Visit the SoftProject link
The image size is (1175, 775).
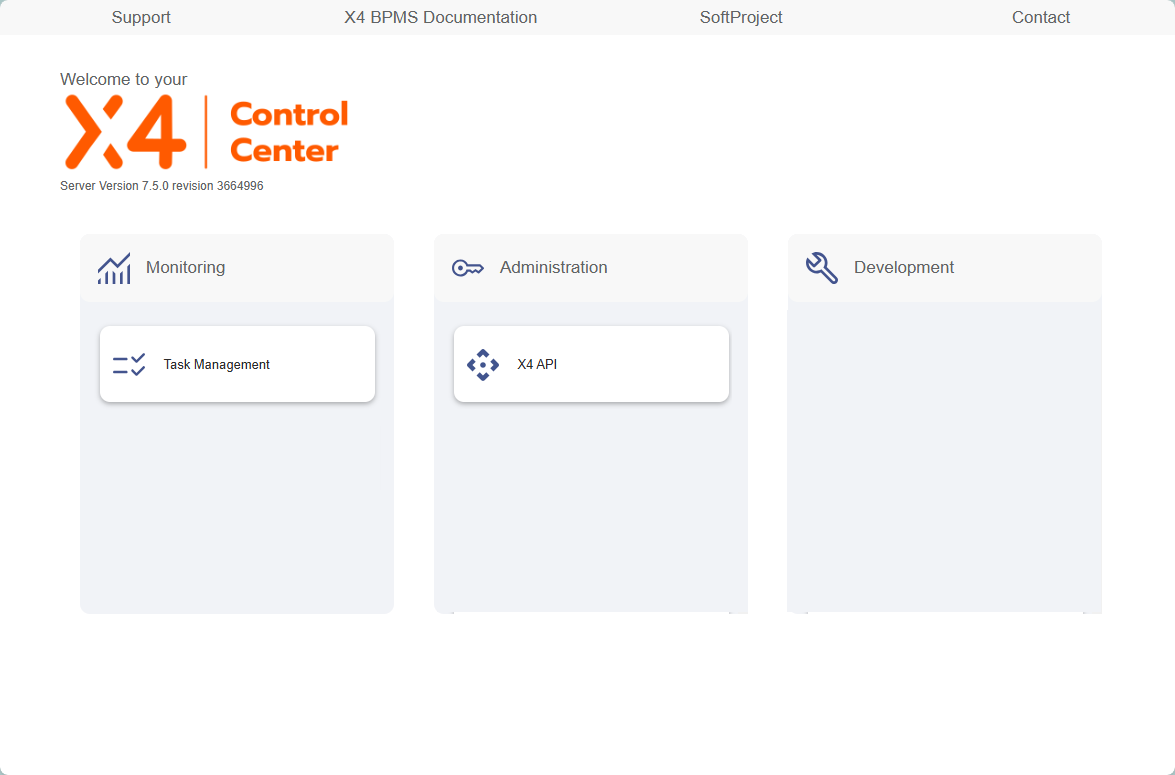point(741,17)
